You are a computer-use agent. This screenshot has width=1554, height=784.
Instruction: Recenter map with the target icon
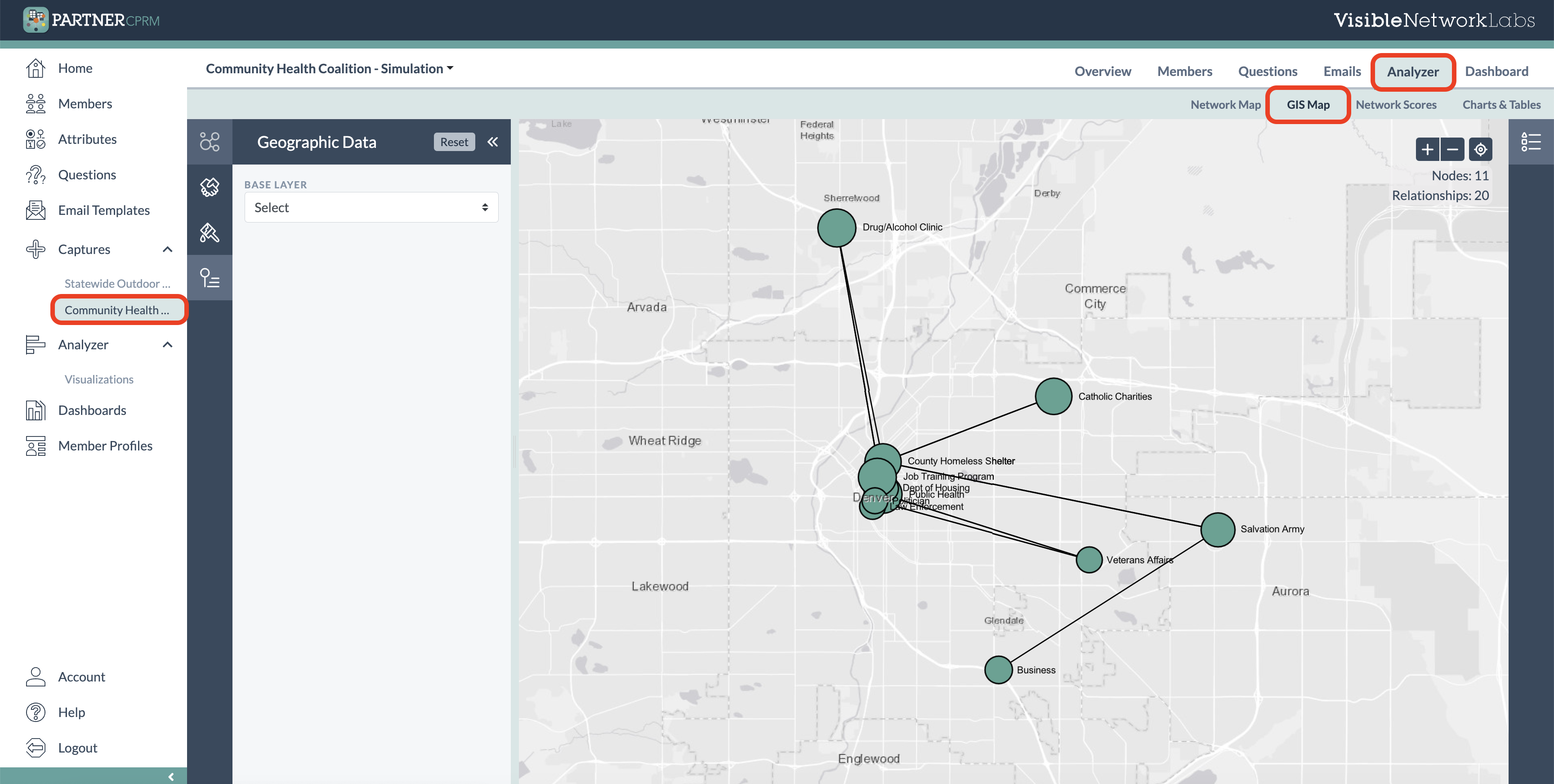click(1480, 150)
